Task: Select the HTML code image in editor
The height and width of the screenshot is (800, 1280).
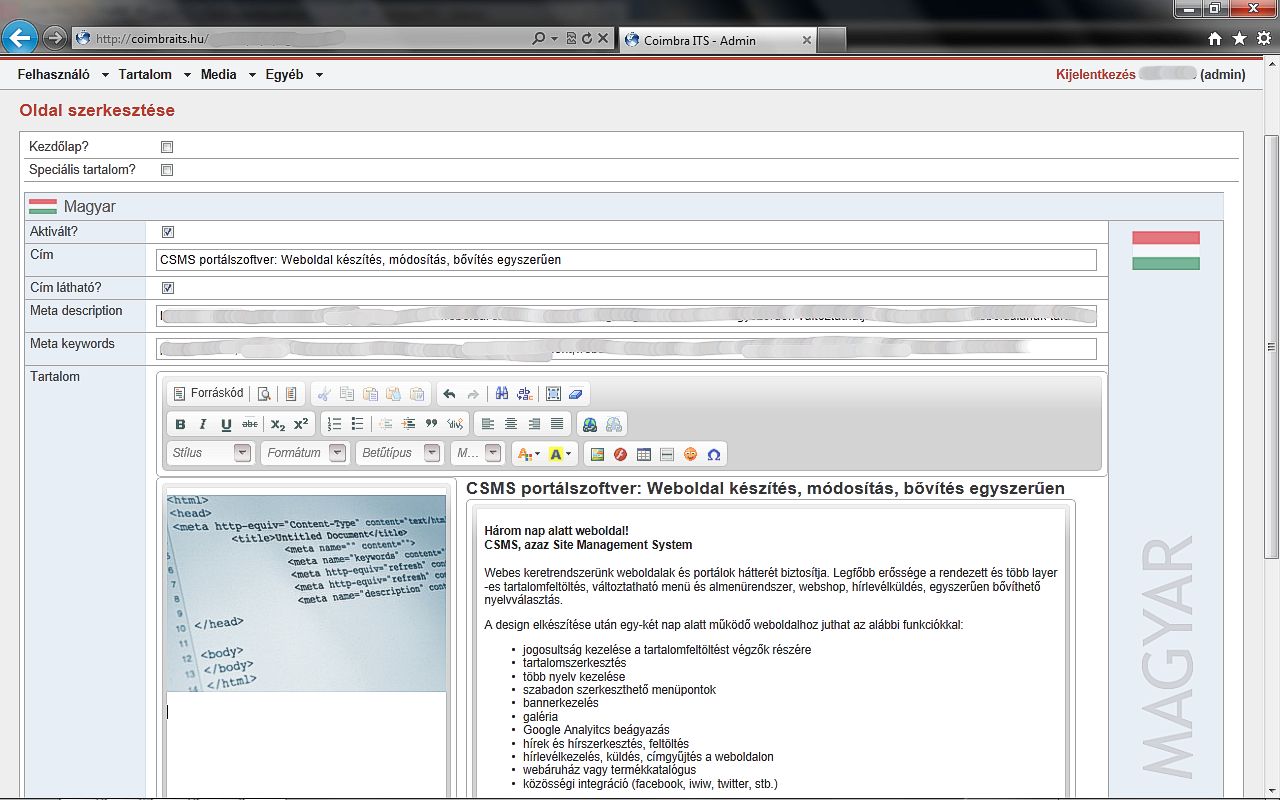Action: [x=306, y=593]
